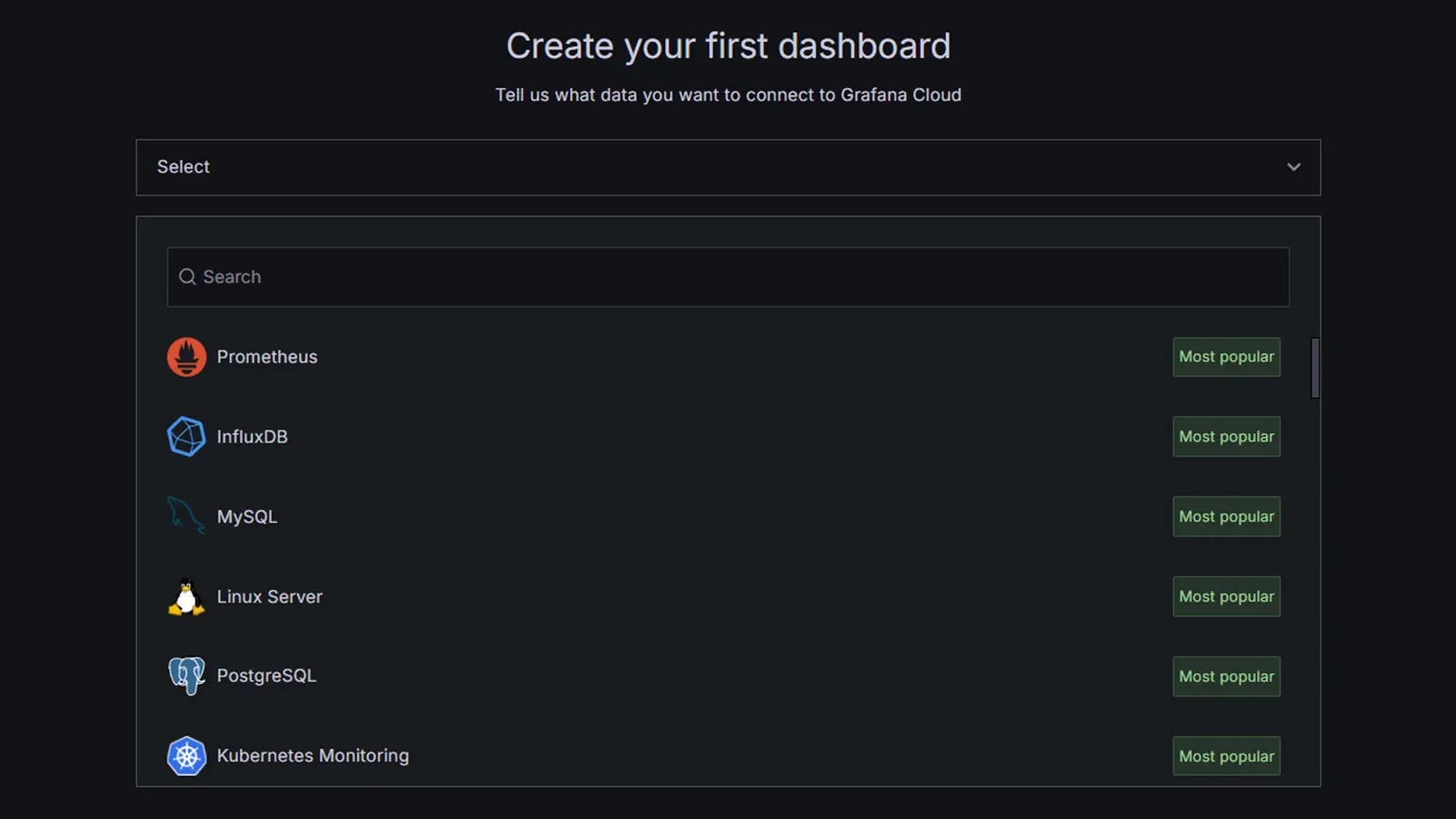Click the Linux penguin icon
The width and height of the screenshot is (1456, 819).
point(186,597)
